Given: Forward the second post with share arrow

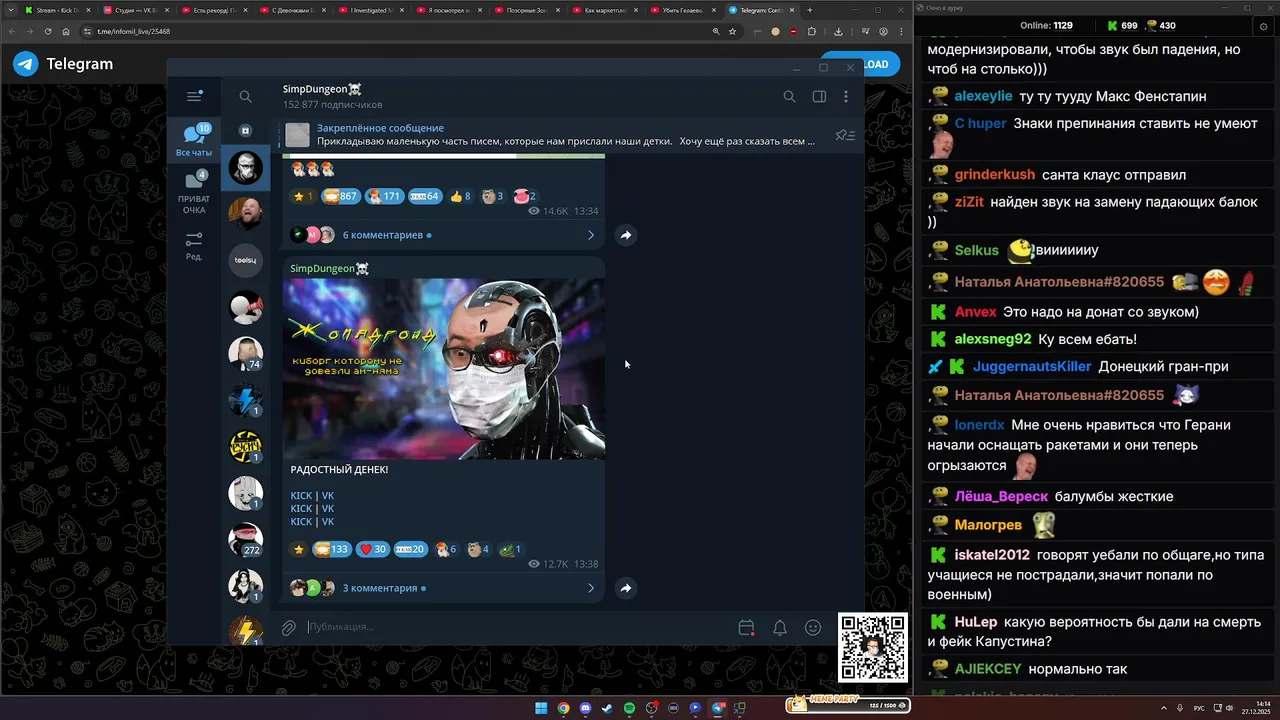Looking at the screenshot, I should [626, 588].
